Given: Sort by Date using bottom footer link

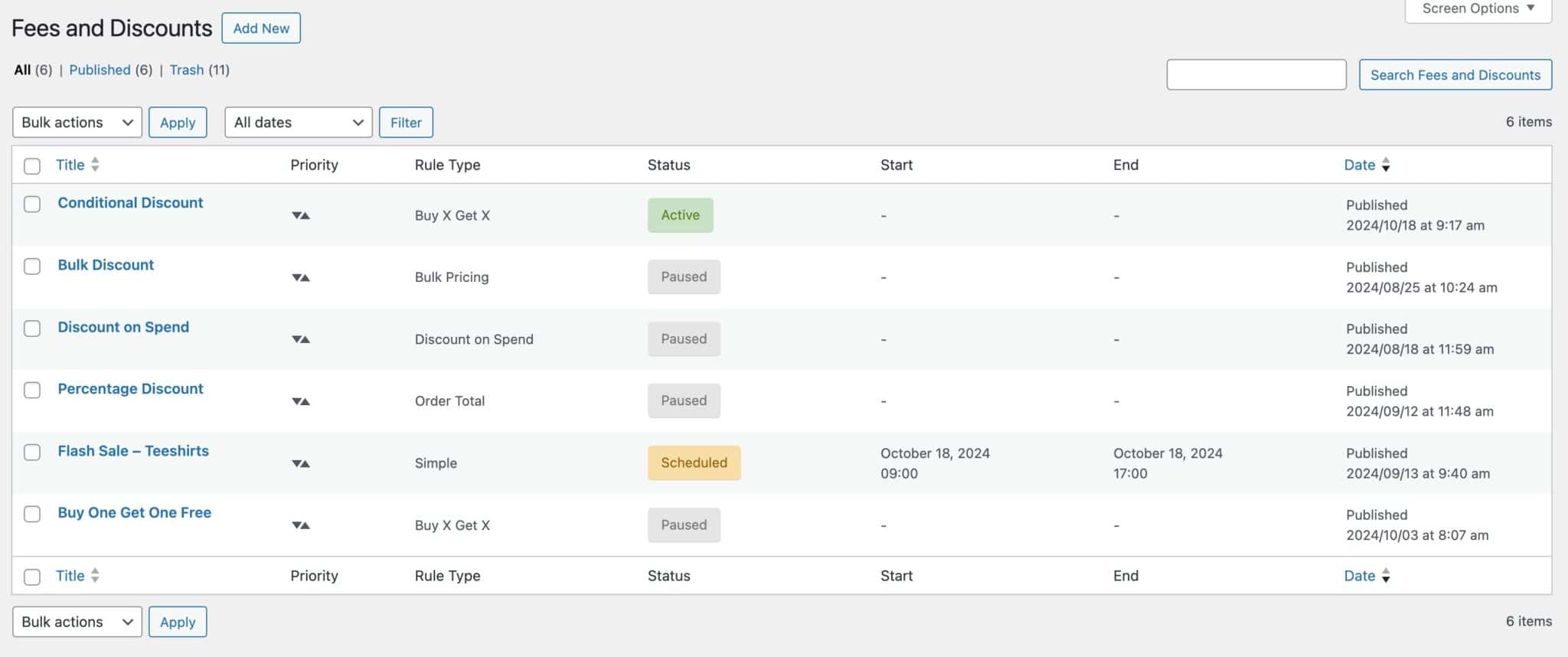Looking at the screenshot, I should tap(1360, 576).
